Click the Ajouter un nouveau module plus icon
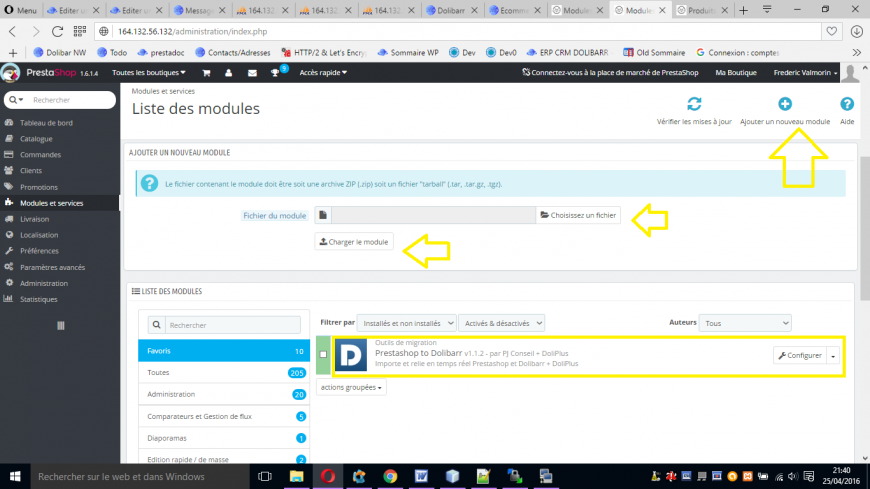 (x=785, y=104)
